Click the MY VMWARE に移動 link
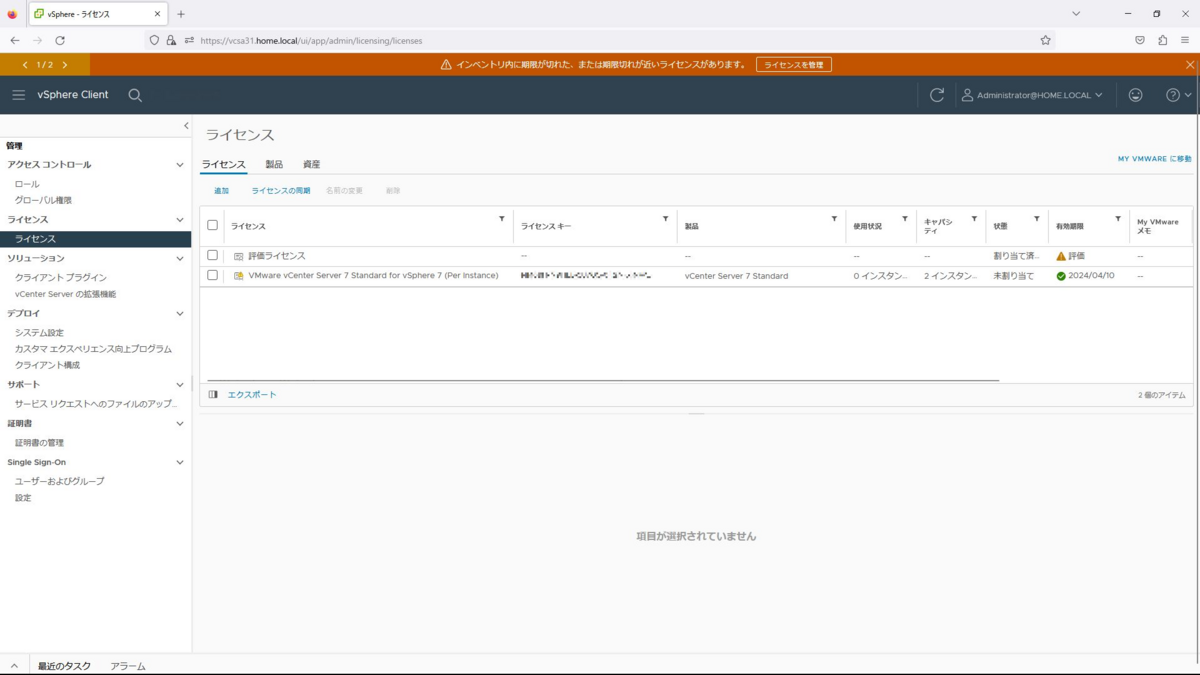This screenshot has width=1200, height=675. pos(1154,158)
